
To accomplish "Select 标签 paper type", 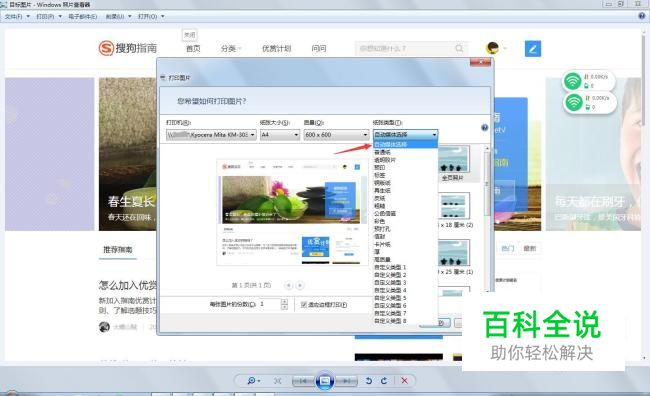I will 405,175.
